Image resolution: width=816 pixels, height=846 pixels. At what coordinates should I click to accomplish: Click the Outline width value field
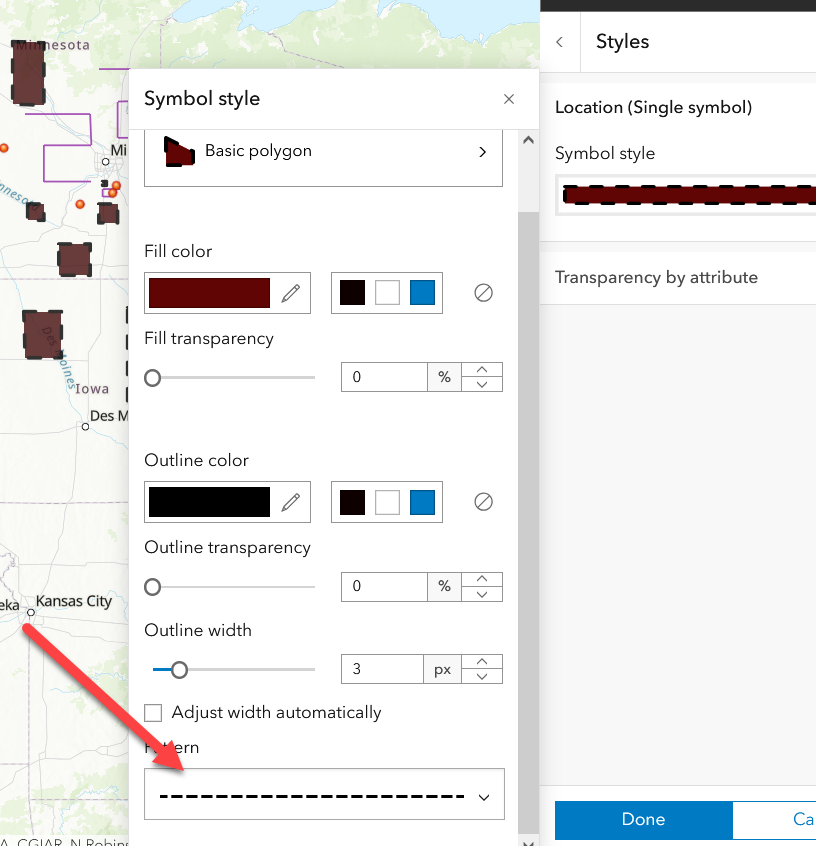tap(382, 668)
